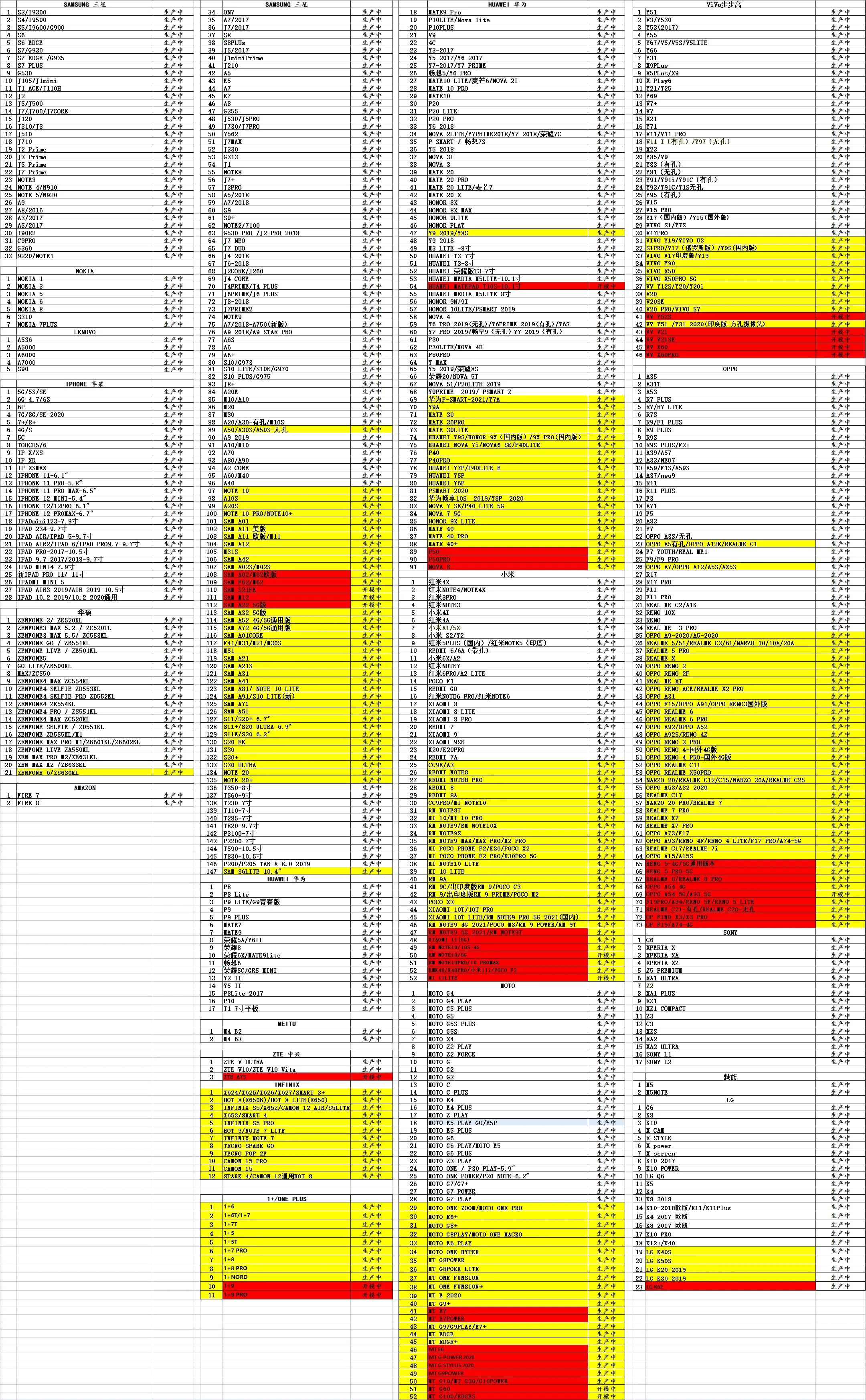Click the MATE9 Pro cell

(508, 12)
